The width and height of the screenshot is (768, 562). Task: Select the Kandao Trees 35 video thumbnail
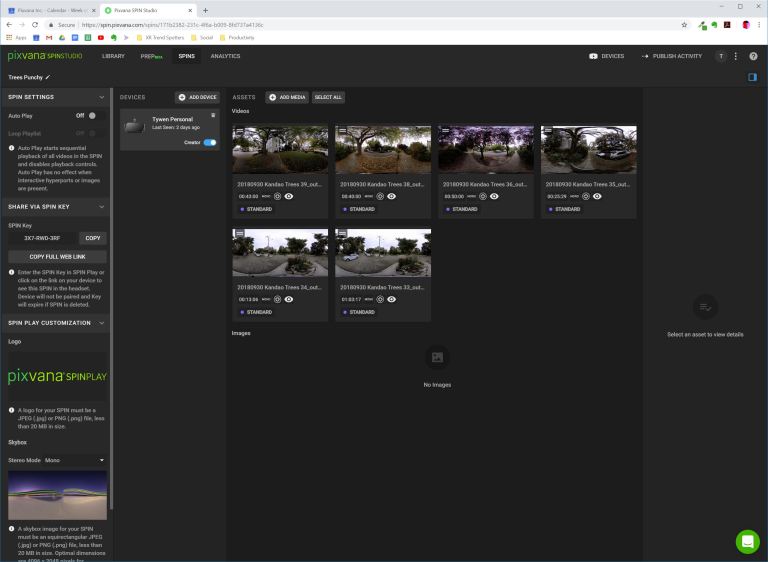tap(589, 149)
